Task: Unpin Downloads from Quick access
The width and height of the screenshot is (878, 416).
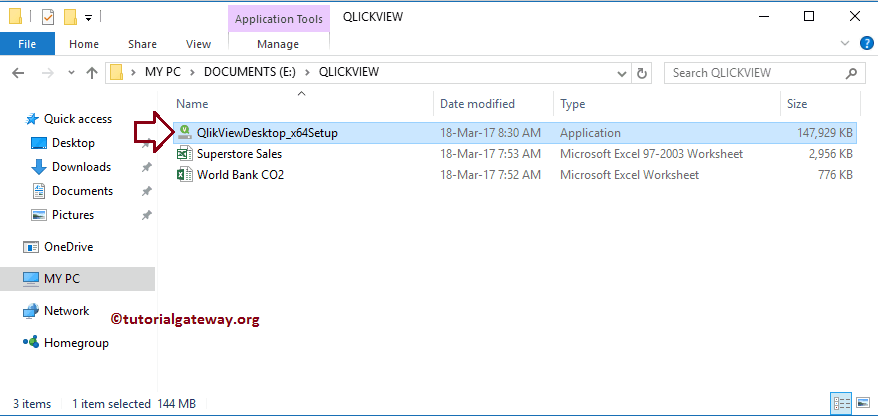Action: pyautogui.click(x=147, y=167)
